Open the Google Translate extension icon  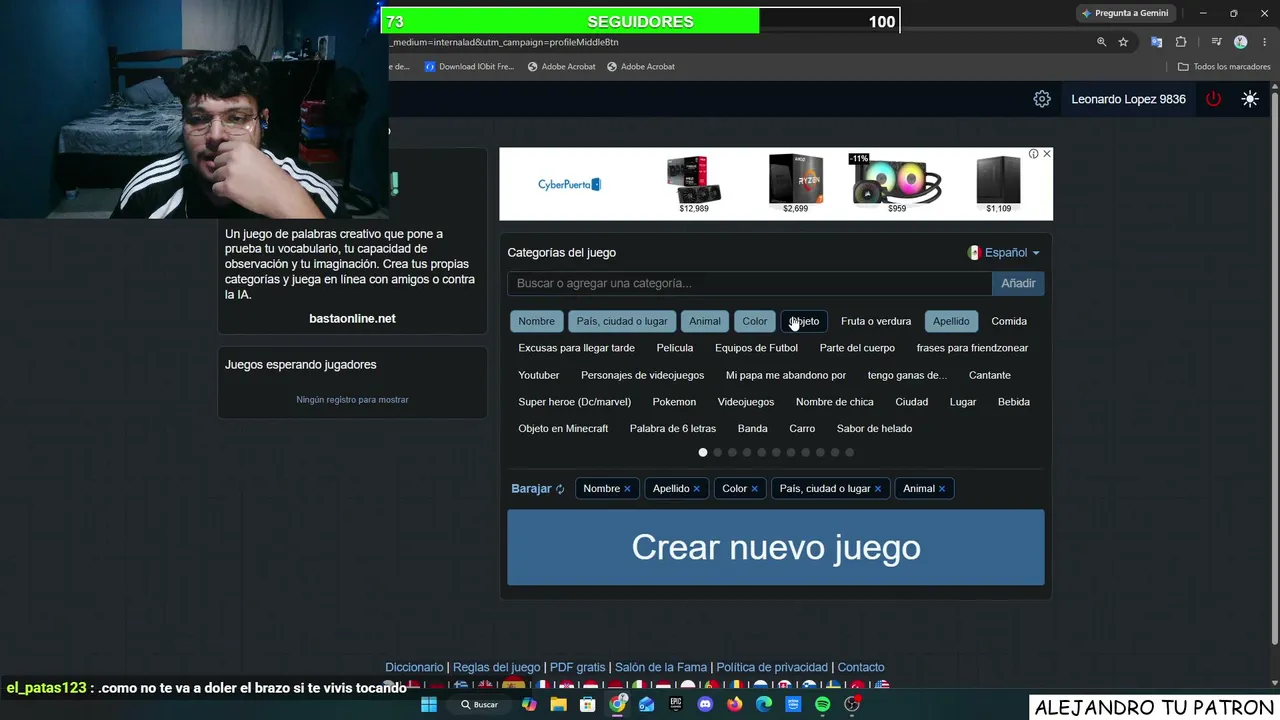click(1157, 42)
